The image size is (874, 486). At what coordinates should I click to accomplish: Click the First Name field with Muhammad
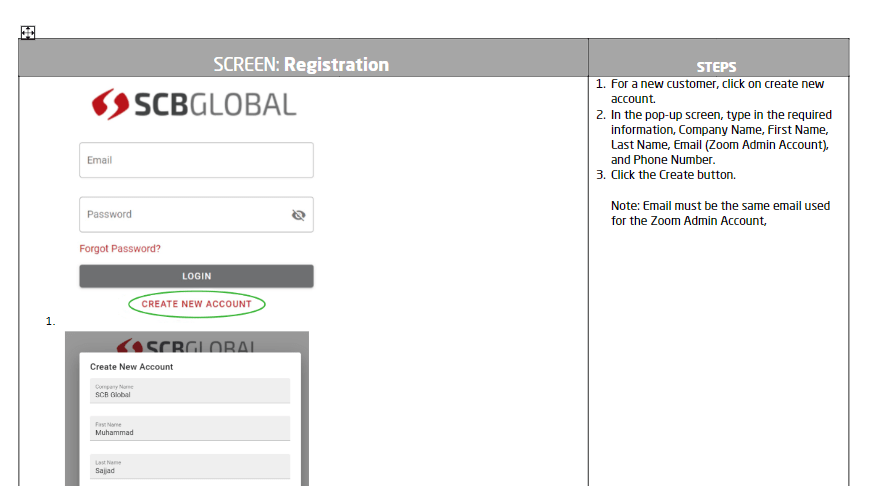pos(190,429)
